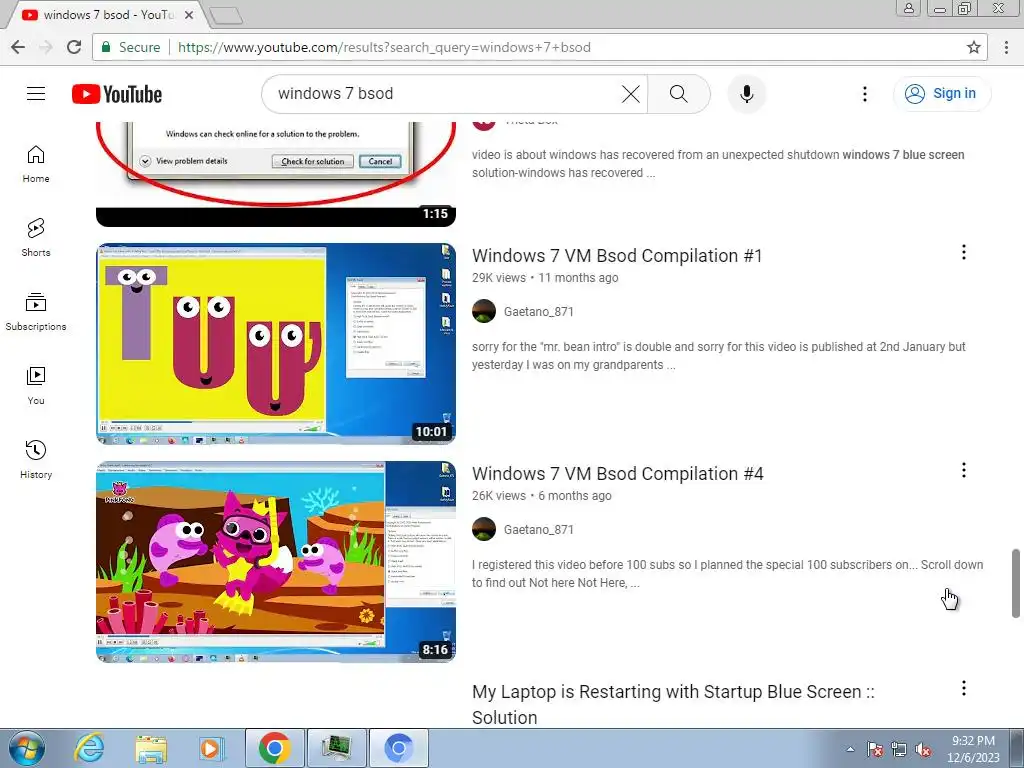Click the magnifier search button
The image size is (1024, 768).
(x=679, y=94)
